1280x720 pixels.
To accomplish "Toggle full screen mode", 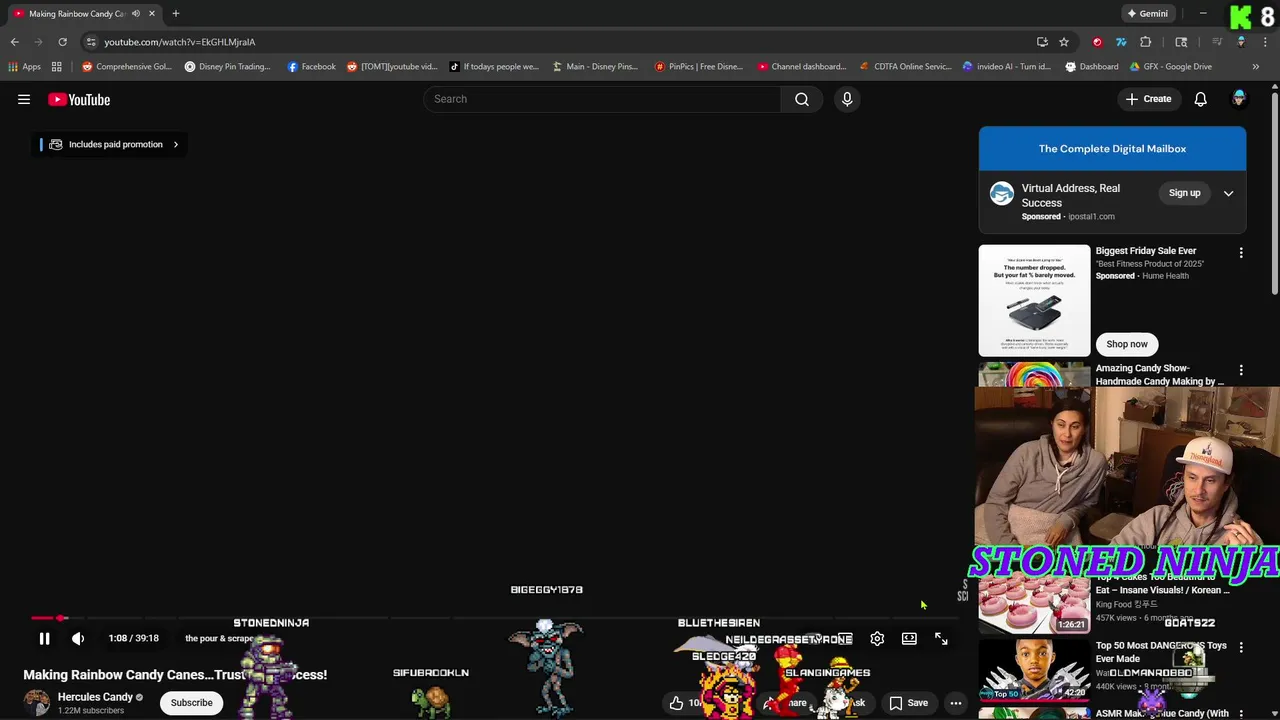I will click(941, 638).
